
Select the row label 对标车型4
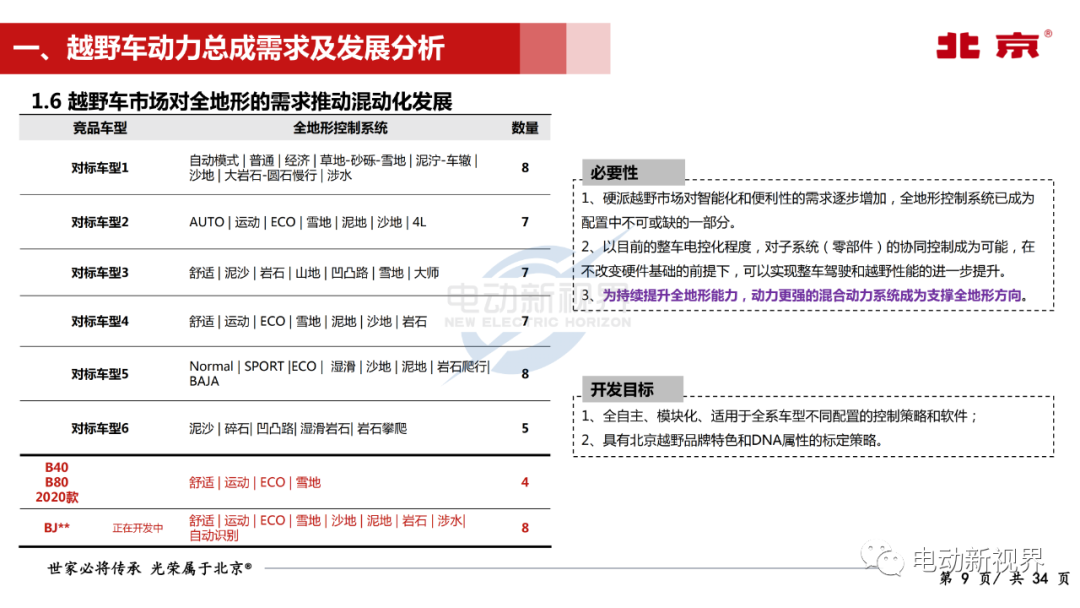[x=100, y=322]
